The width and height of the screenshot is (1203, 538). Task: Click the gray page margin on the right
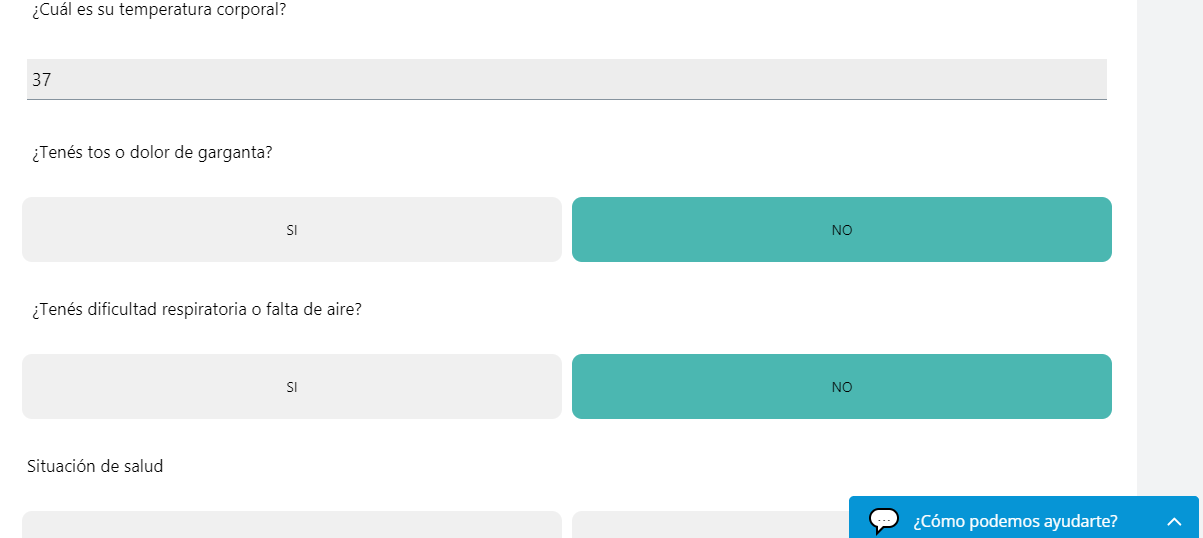coord(1170,250)
